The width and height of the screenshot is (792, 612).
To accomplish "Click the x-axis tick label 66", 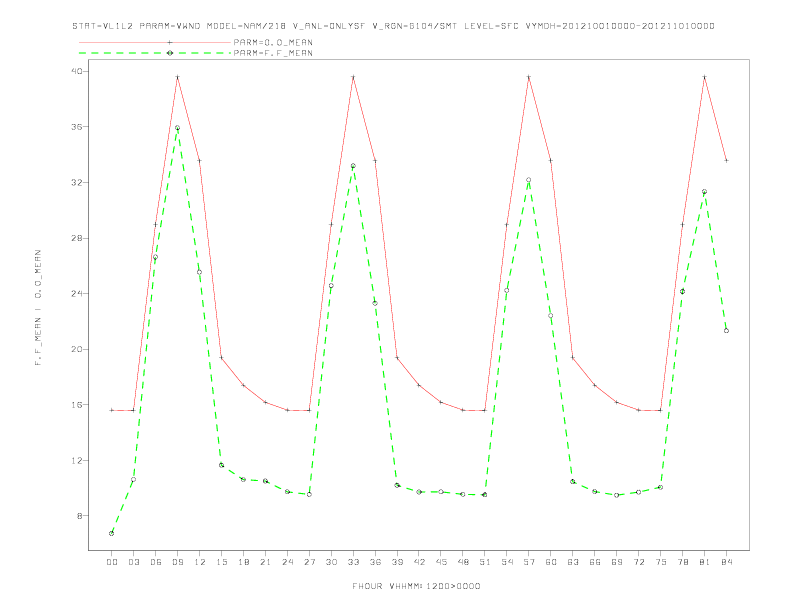I will click(595, 562).
